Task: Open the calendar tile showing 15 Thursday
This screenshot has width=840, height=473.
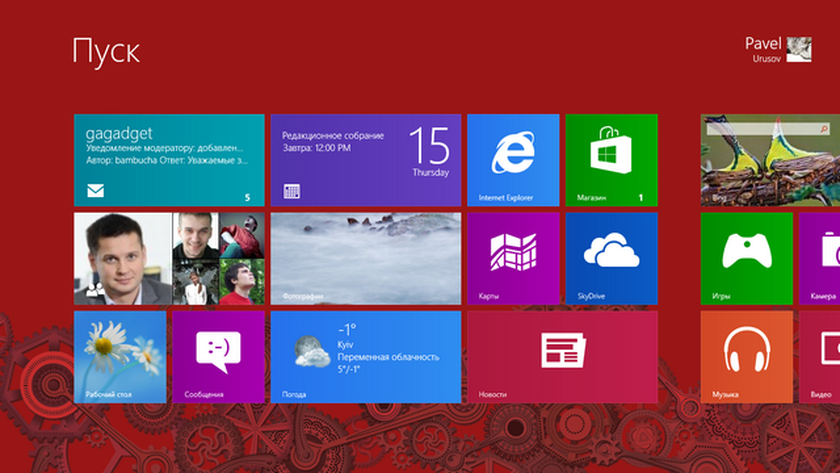Action: (x=365, y=159)
